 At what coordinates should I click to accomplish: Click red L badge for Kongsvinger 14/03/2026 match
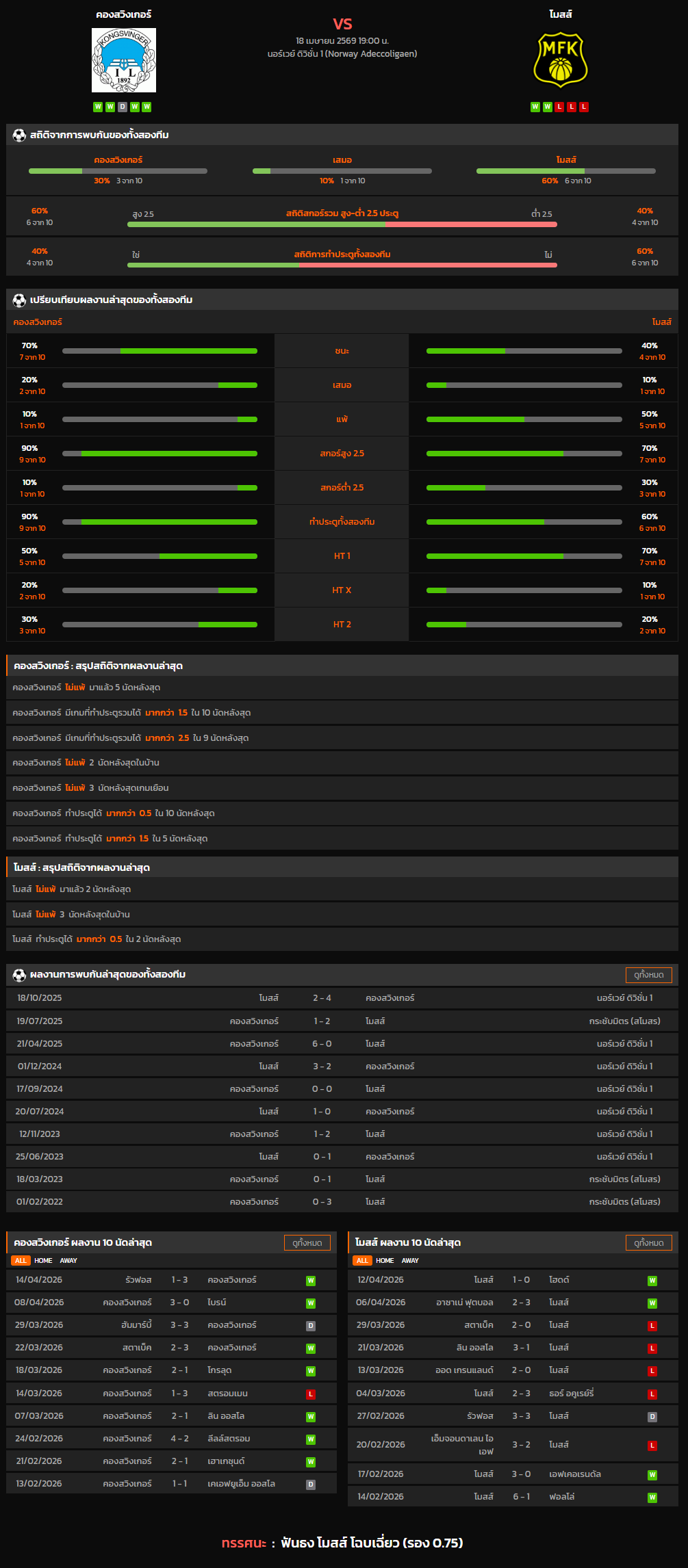311,1394
